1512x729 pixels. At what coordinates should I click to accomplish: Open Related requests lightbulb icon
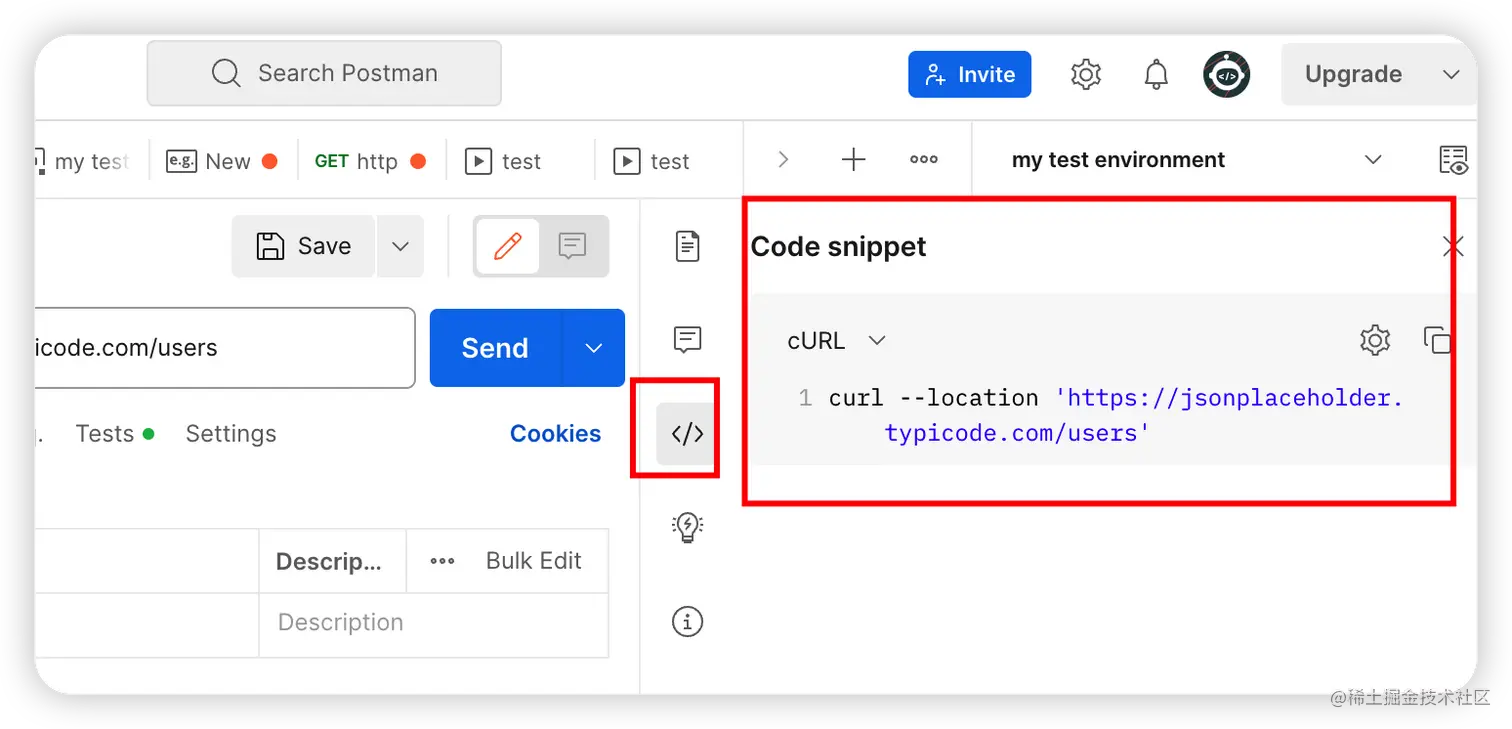(x=687, y=527)
